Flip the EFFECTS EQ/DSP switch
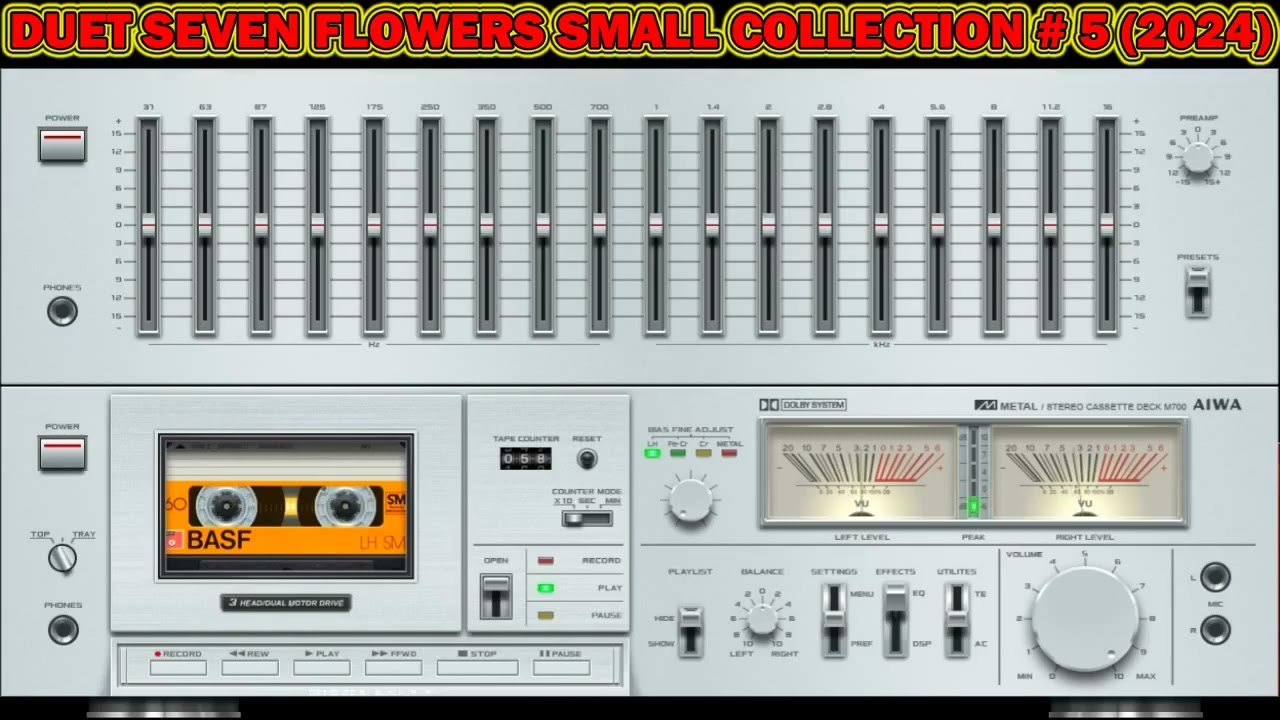This screenshot has height=720, width=1280. point(895,618)
